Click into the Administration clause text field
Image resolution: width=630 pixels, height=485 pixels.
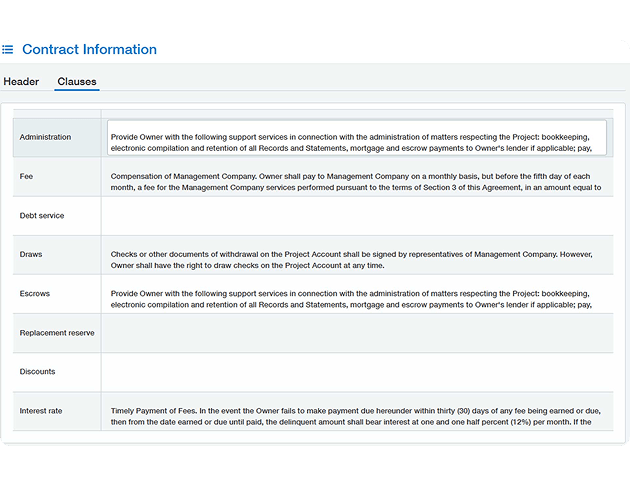(x=357, y=137)
